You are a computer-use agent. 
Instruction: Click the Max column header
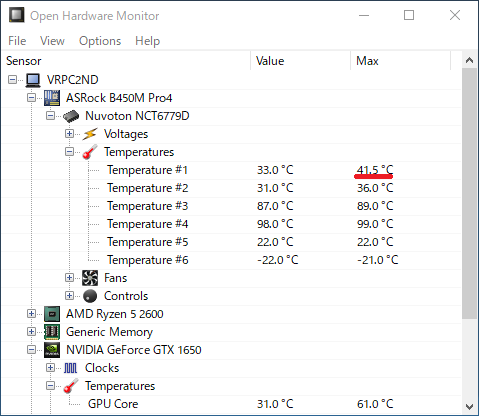click(x=400, y=61)
